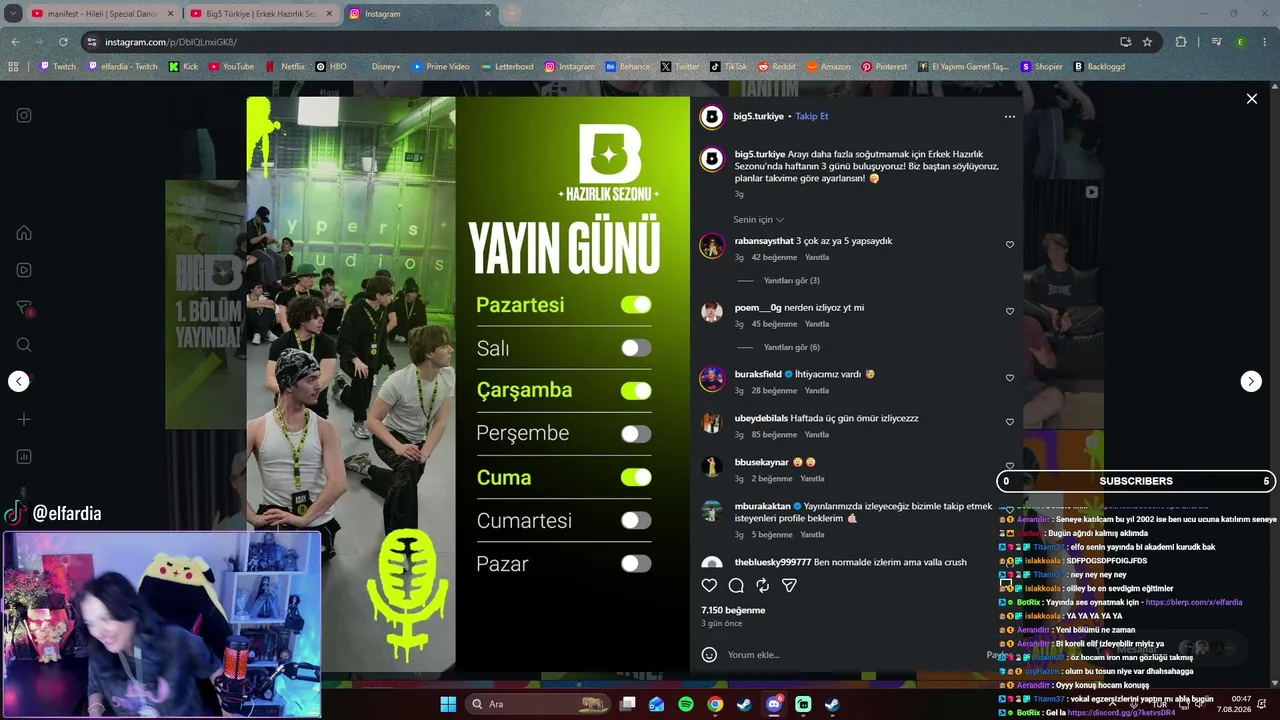The image size is (1280, 720).
Task: Open rabansaysthat's profile avatar
Action: click(712, 247)
